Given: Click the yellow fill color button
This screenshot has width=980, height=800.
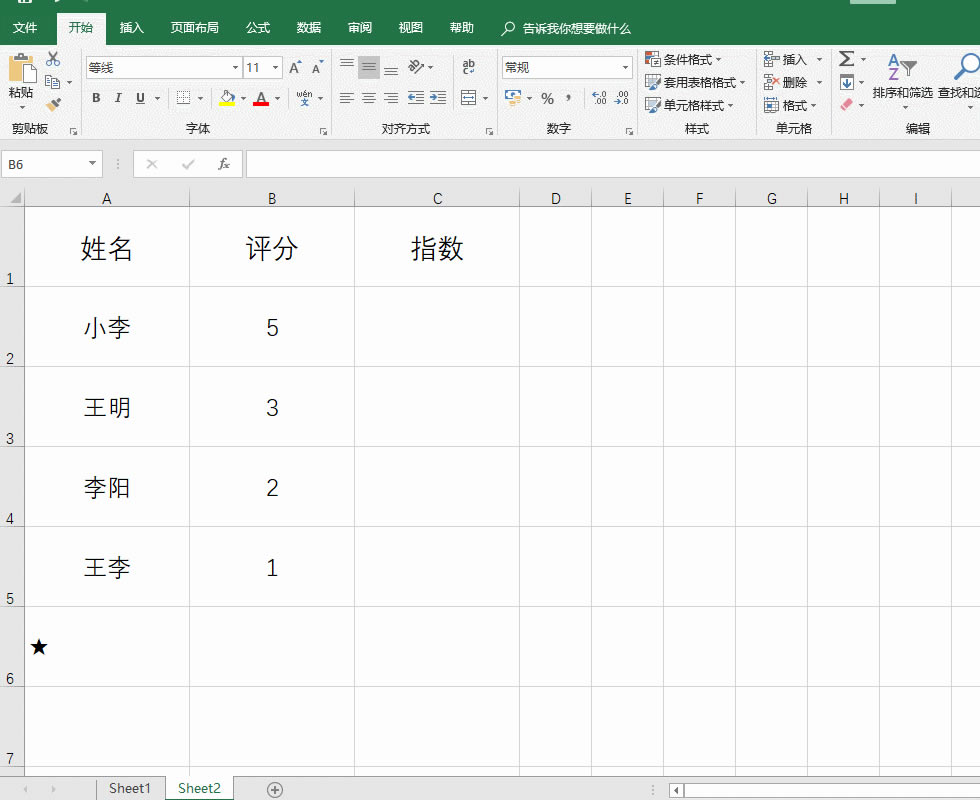Looking at the screenshot, I should coord(227,98).
